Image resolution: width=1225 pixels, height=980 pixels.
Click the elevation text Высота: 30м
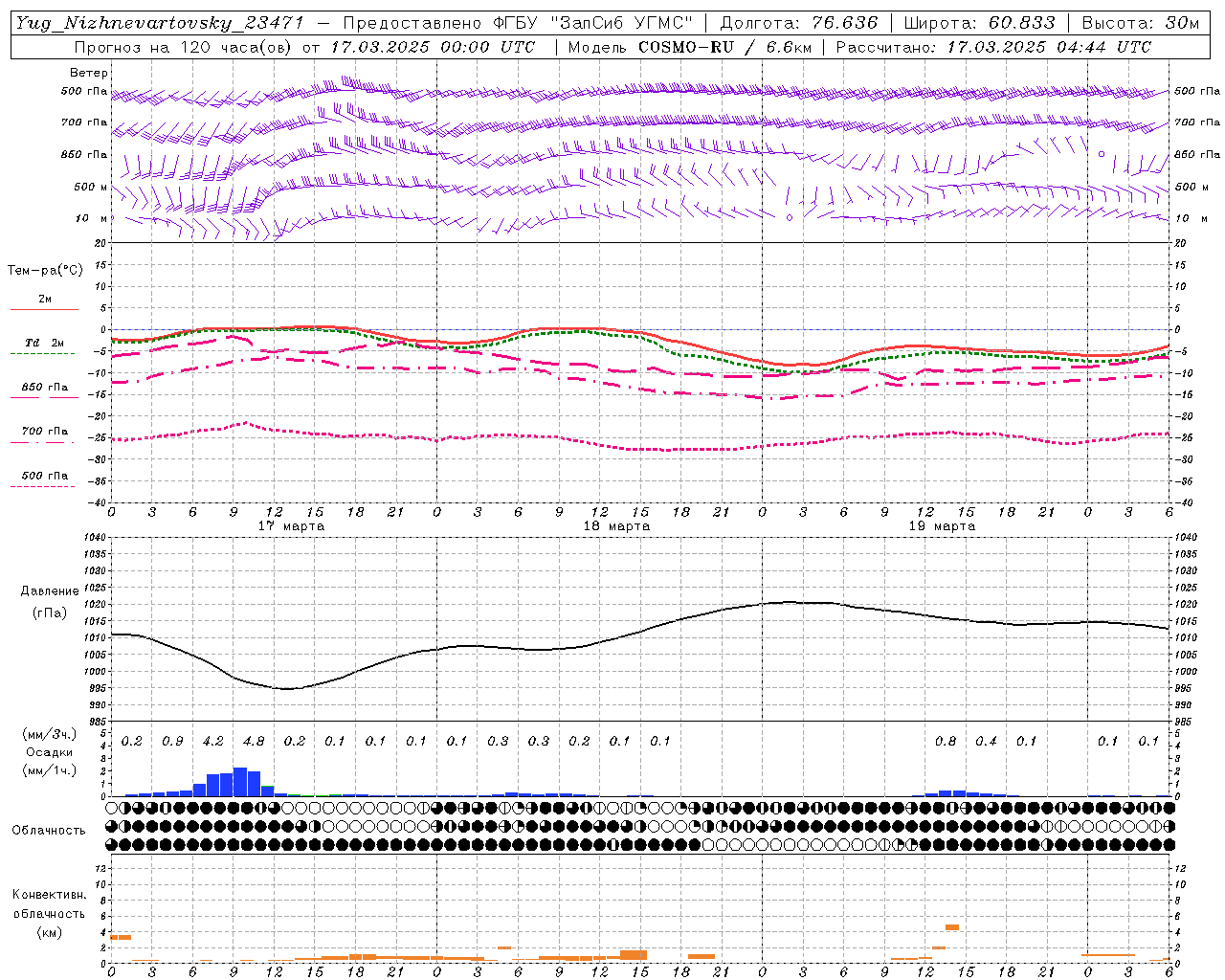click(x=1140, y=23)
